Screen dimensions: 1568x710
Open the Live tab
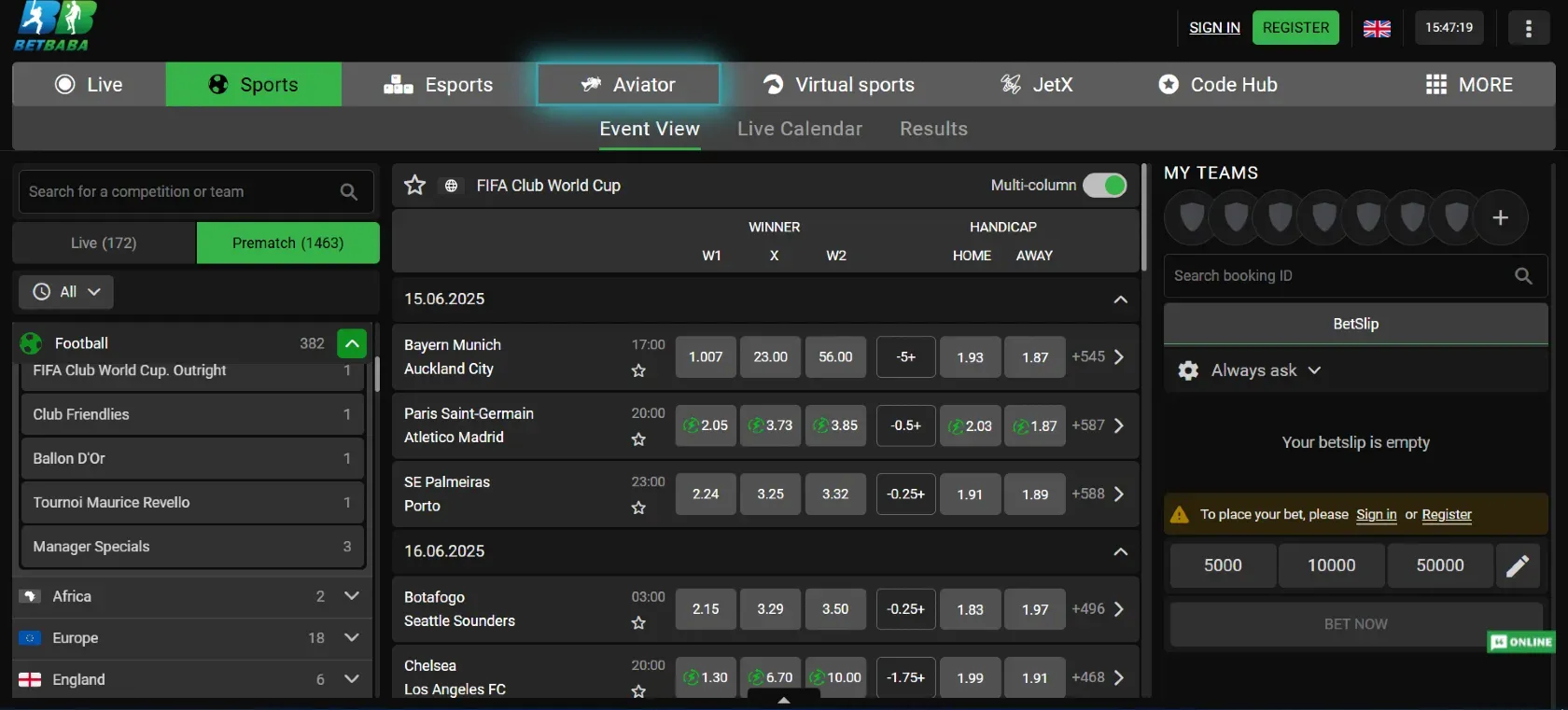coord(90,84)
